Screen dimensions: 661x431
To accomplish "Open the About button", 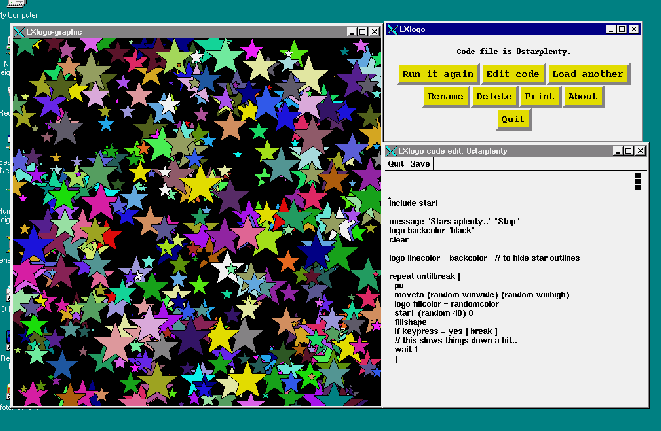I will pyautogui.click(x=582, y=96).
